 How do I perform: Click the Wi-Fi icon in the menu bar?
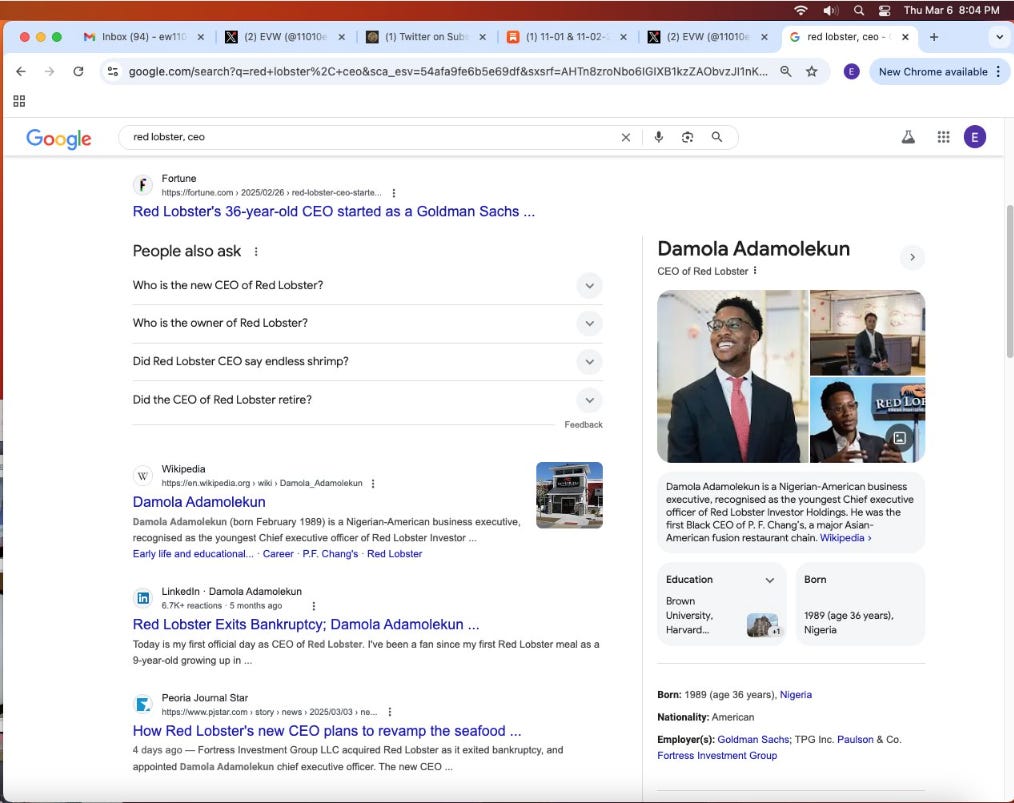pyautogui.click(x=801, y=10)
